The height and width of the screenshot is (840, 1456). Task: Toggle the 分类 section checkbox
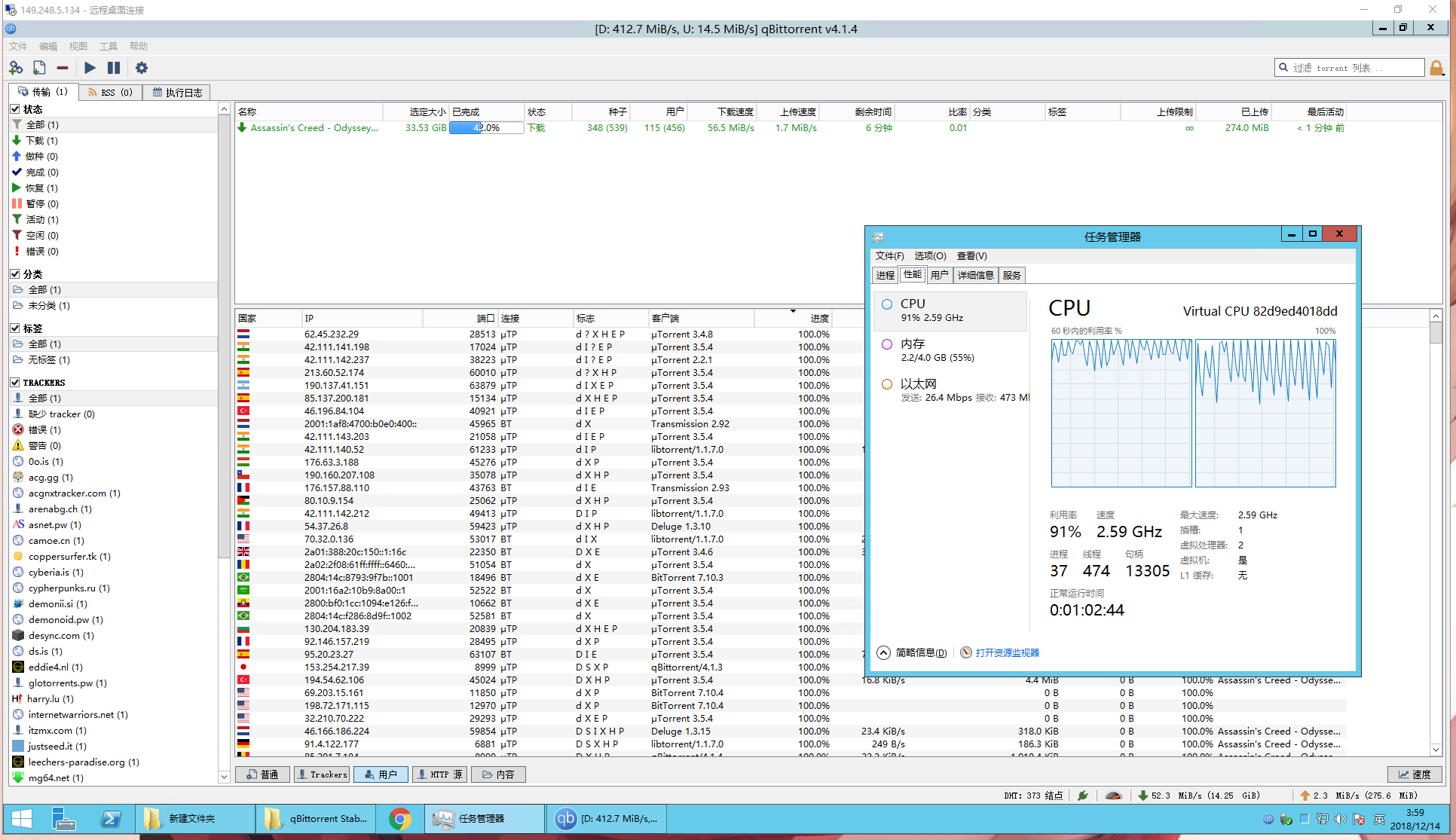[15, 274]
